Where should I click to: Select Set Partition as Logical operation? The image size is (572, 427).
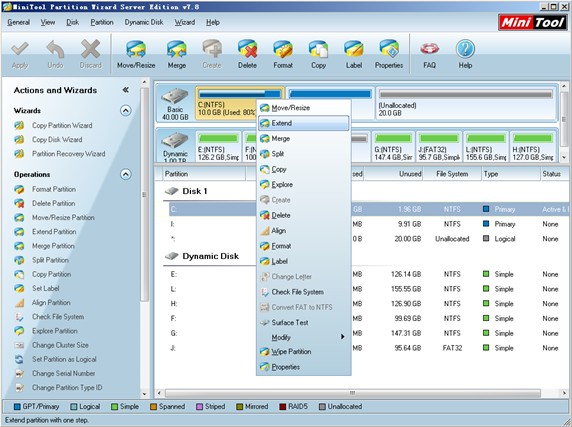pyautogui.click(x=64, y=359)
